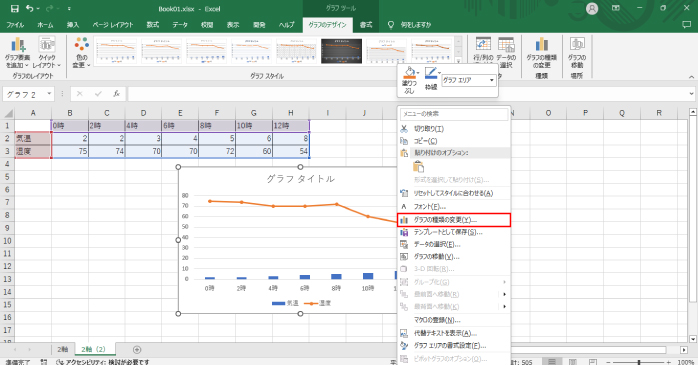Click Change Chart Type (グラフの種類の変更) ribbon icon
The height and width of the screenshot is (365, 698).
[542, 53]
